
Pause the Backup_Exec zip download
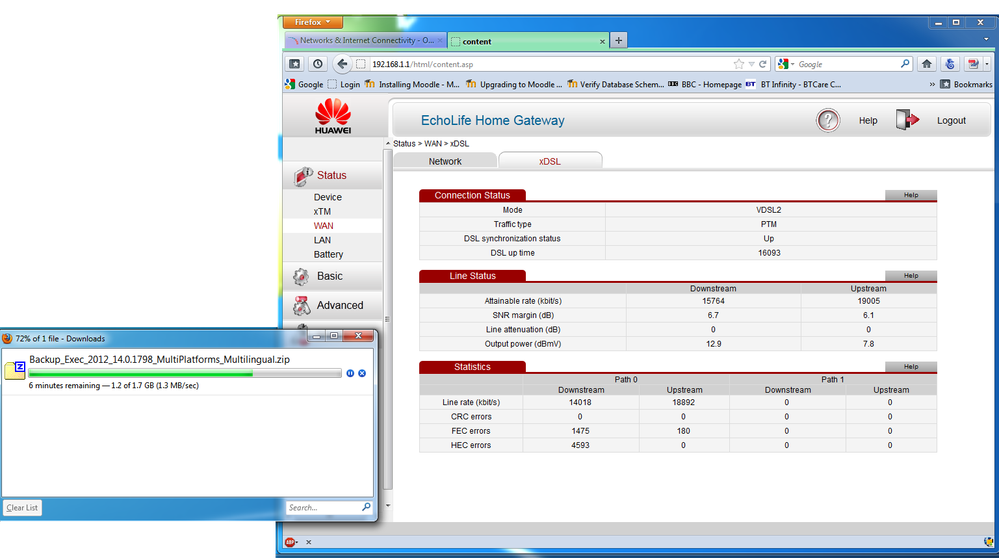(350, 373)
